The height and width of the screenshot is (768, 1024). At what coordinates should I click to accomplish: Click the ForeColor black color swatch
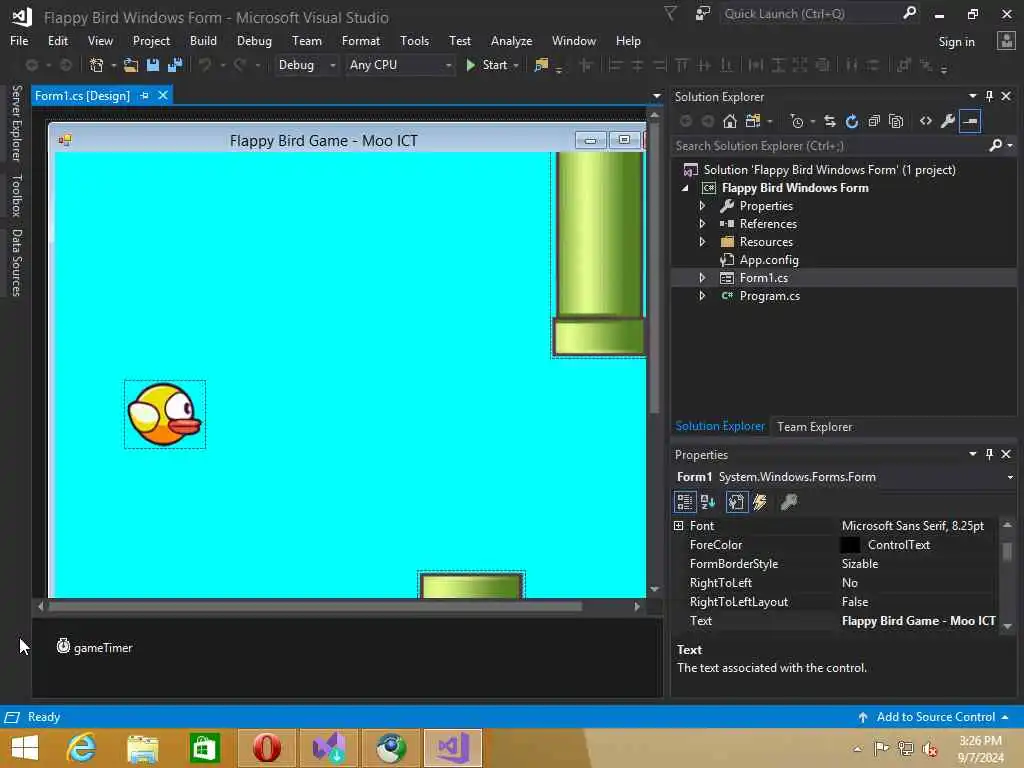[x=850, y=545]
